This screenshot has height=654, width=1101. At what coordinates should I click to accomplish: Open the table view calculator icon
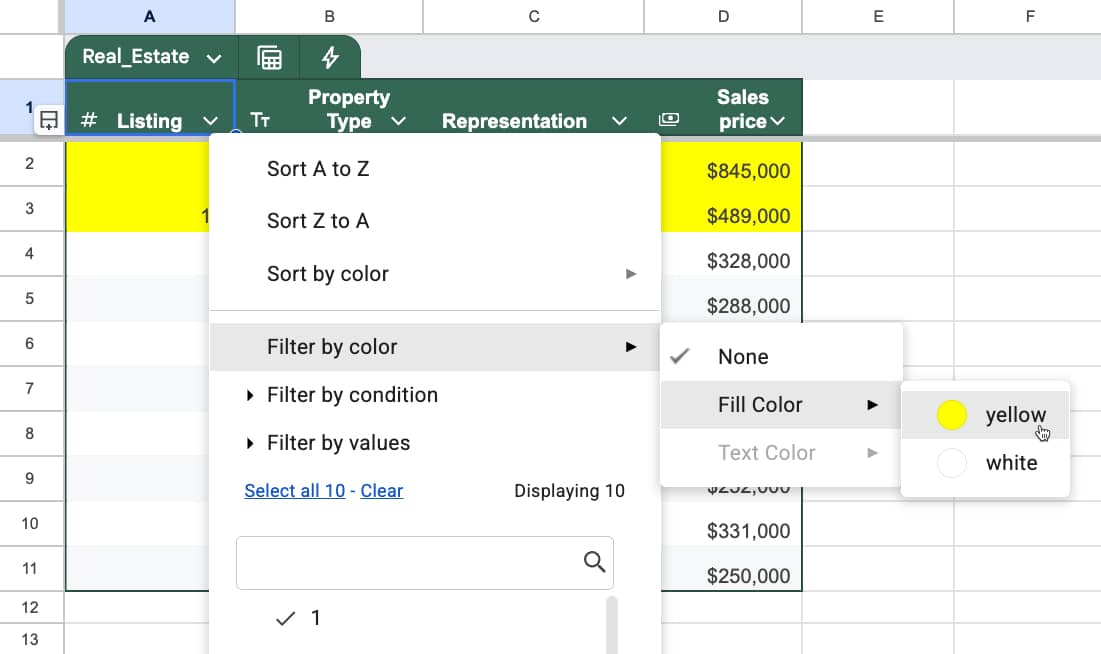coord(269,58)
